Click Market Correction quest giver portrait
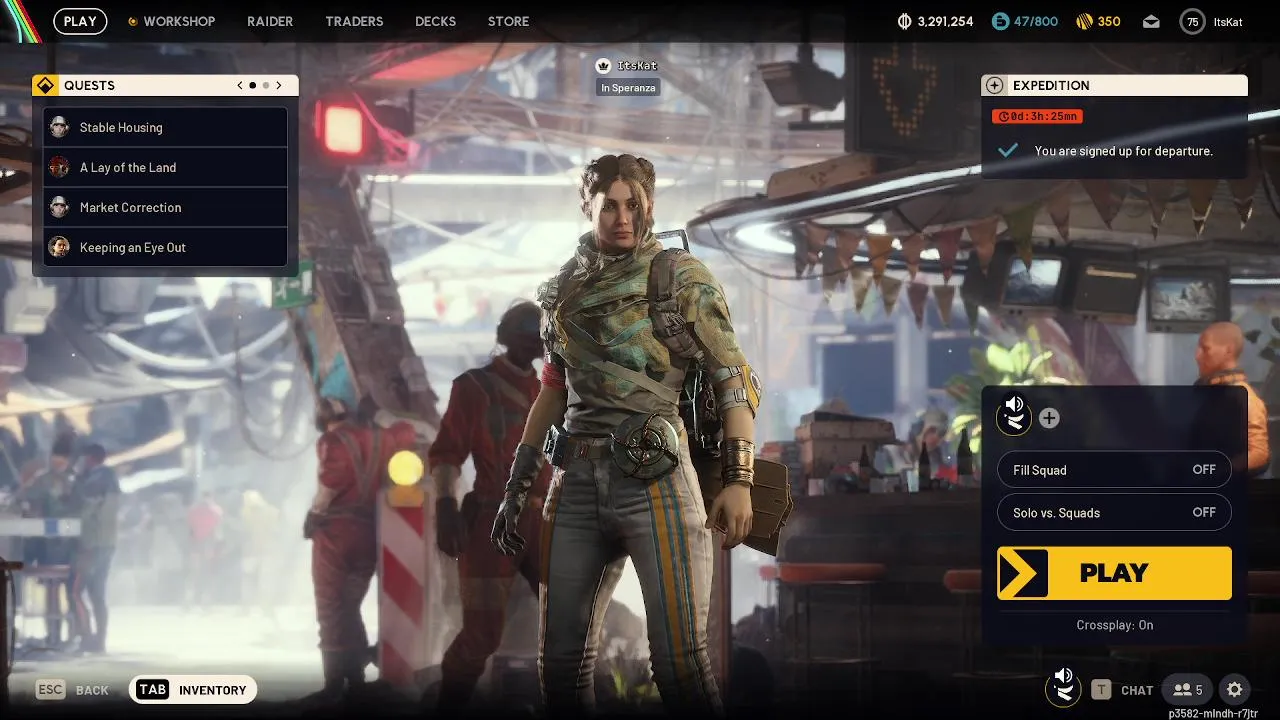The width and height of the screenshot is (1280, 720). click(x=59, y=207)
